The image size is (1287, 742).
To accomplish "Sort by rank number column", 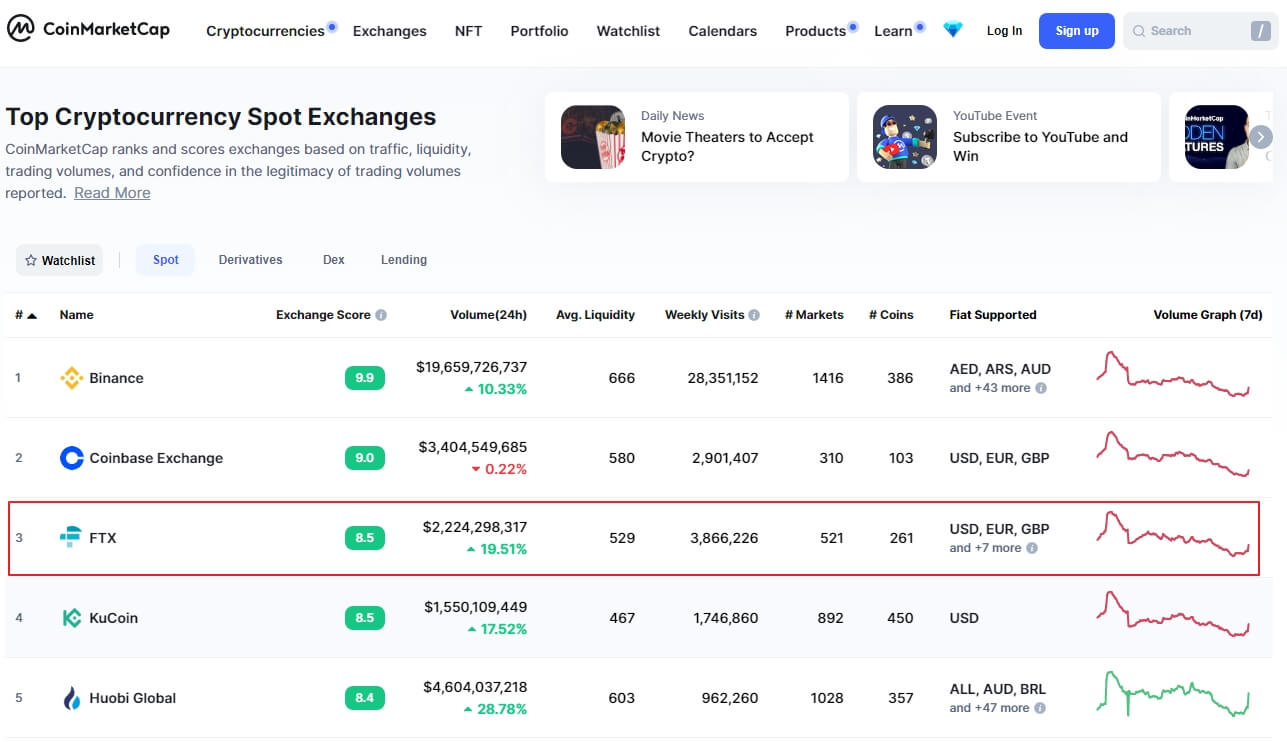I will click(26, 315).
